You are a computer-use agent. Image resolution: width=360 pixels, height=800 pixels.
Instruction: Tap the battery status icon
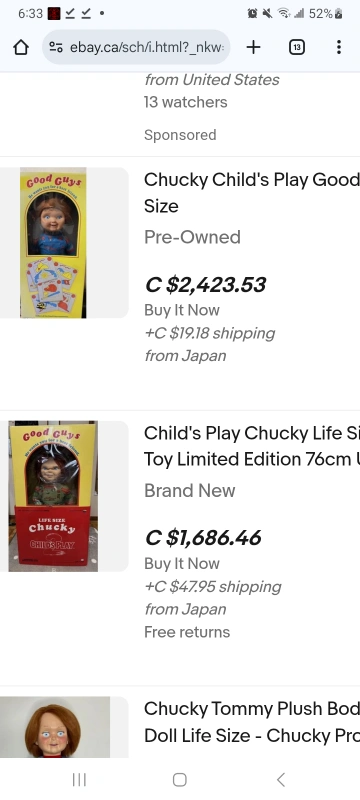339,14
